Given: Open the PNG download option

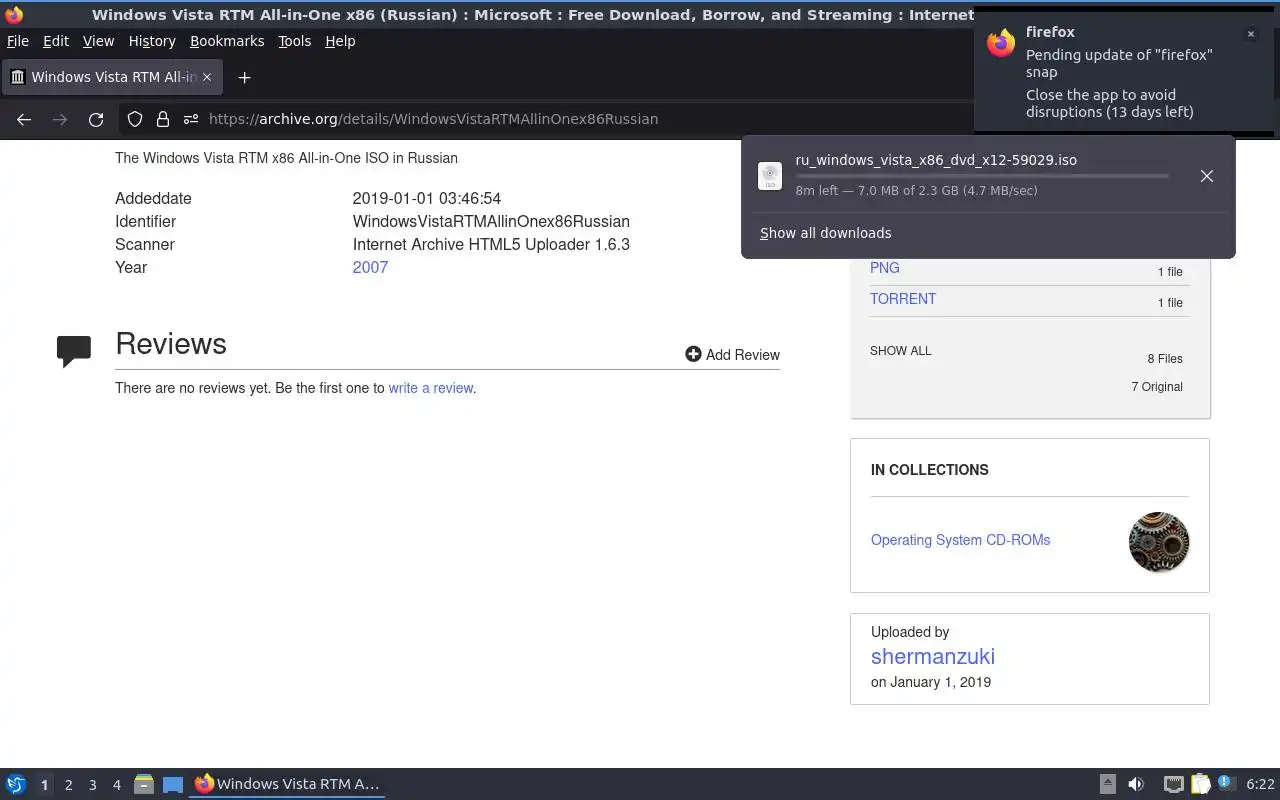Looking at the screenshot, I should [884, 268].
